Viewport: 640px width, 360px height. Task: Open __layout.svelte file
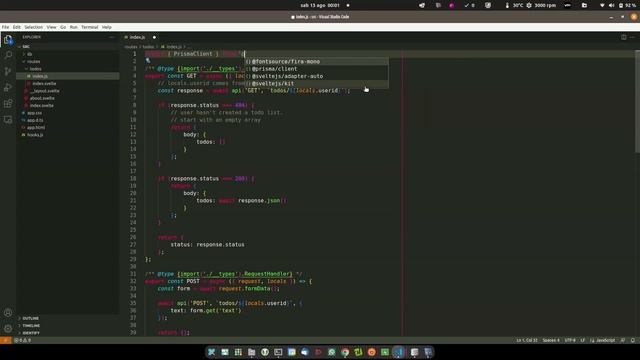pyautogui.click(x=67, y=91)
